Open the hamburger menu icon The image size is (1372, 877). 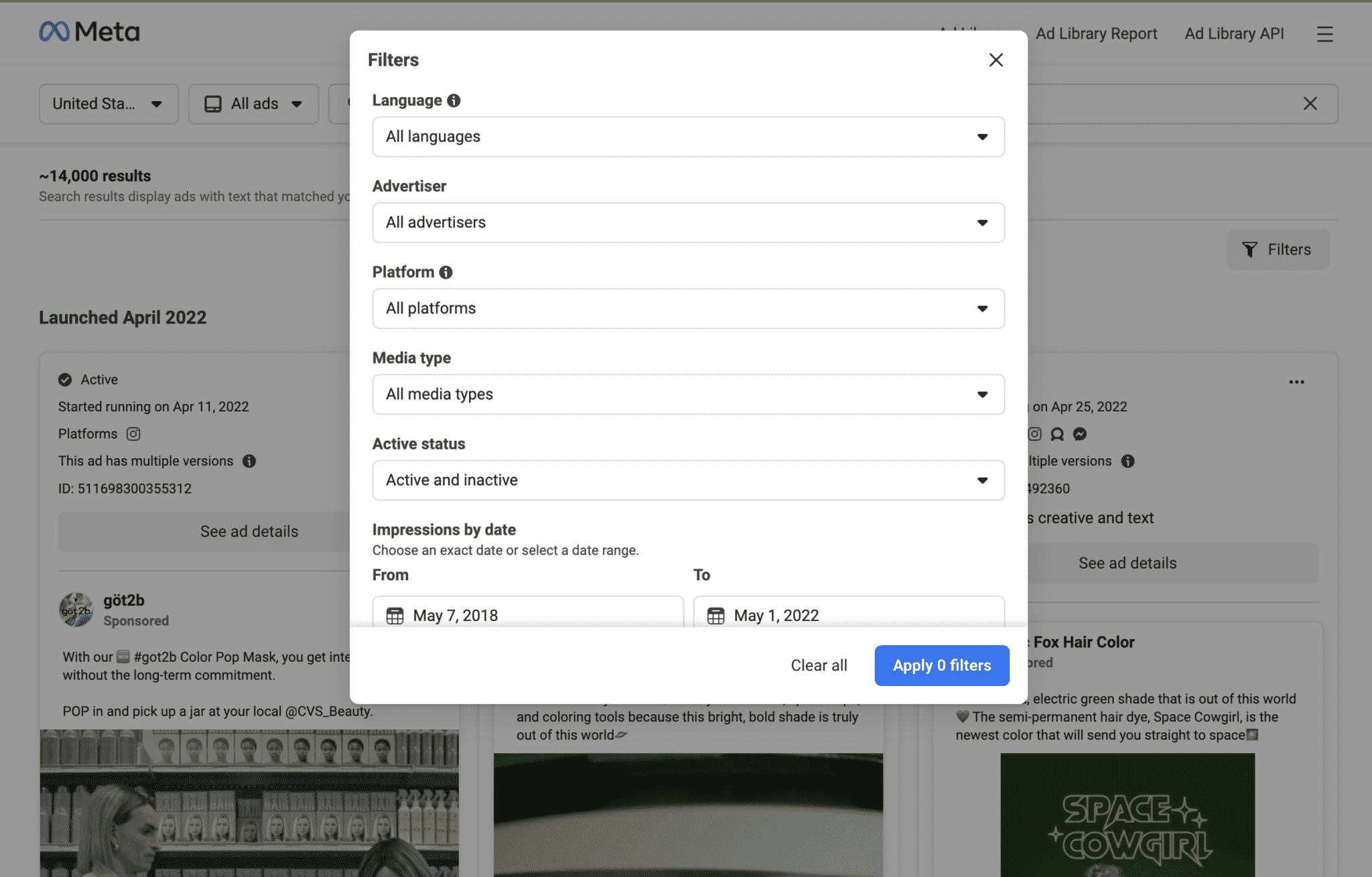click(x=1324, y=33)
